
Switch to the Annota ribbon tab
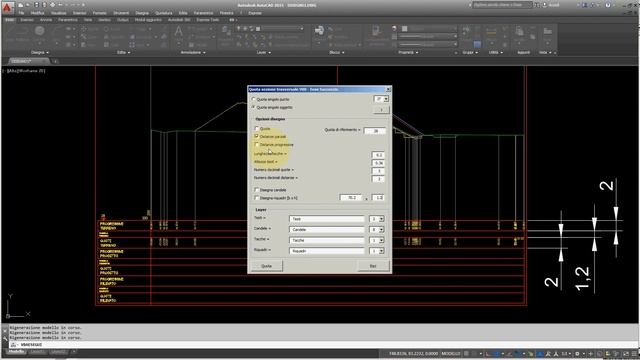click(x=46, y=20)
